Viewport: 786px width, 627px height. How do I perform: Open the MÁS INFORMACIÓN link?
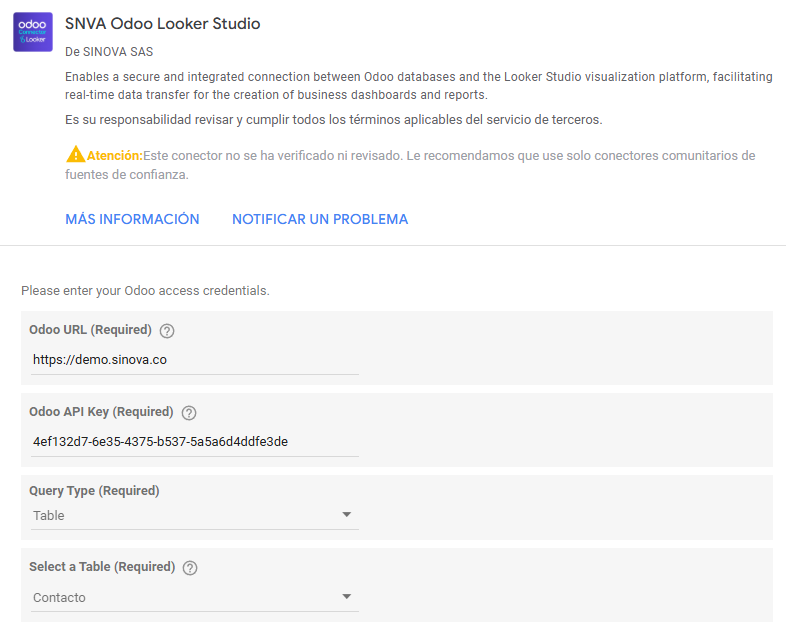[132, 219]
